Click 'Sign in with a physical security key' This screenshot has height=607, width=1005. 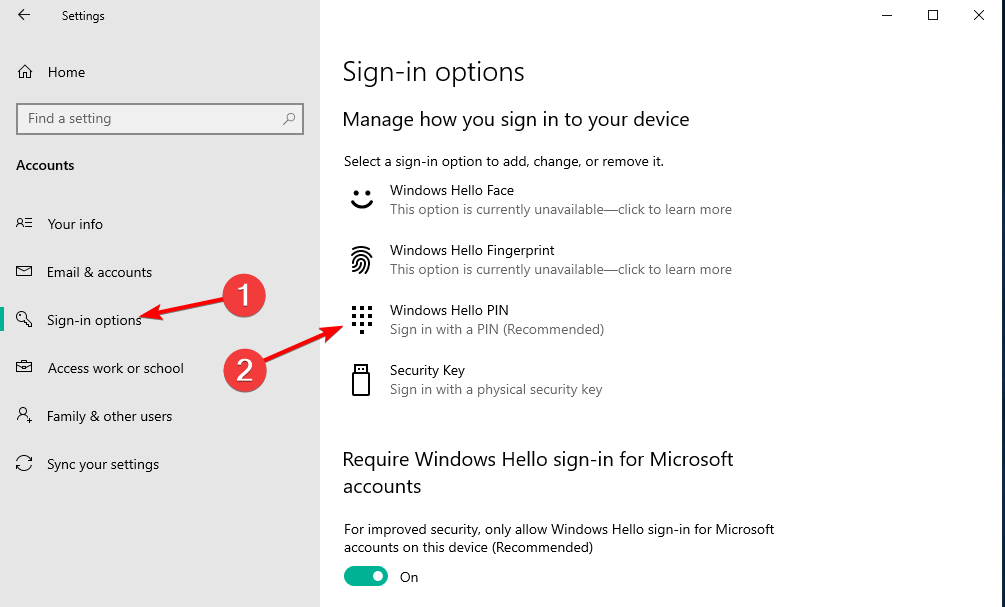click(496, 389)
